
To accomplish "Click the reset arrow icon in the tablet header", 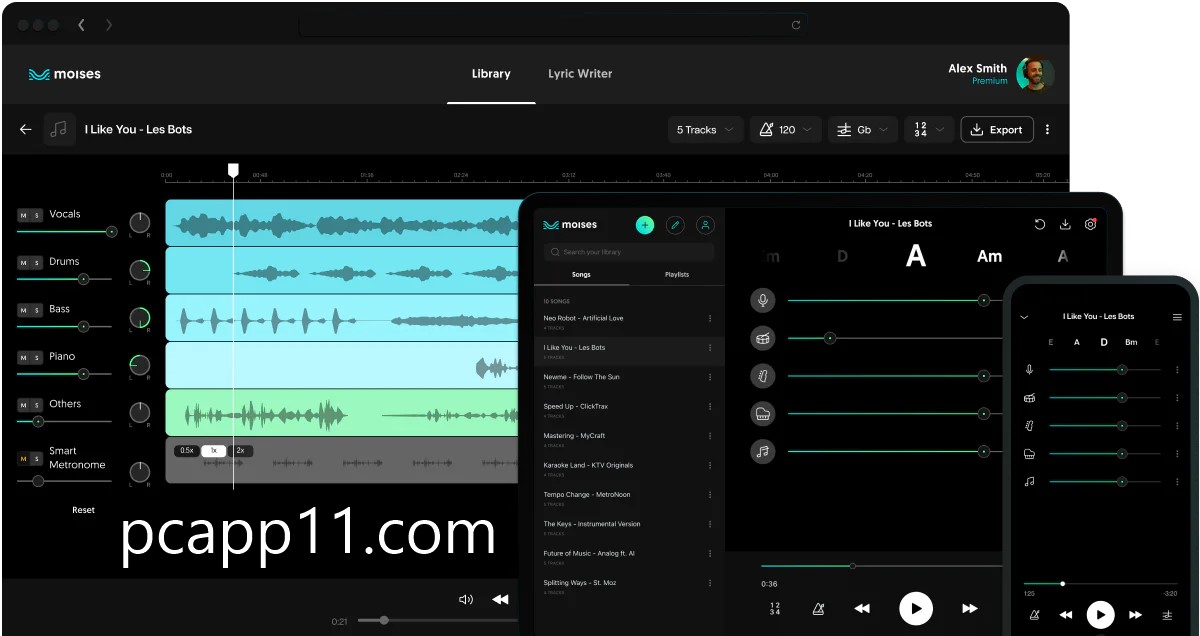I will 1040,224.
